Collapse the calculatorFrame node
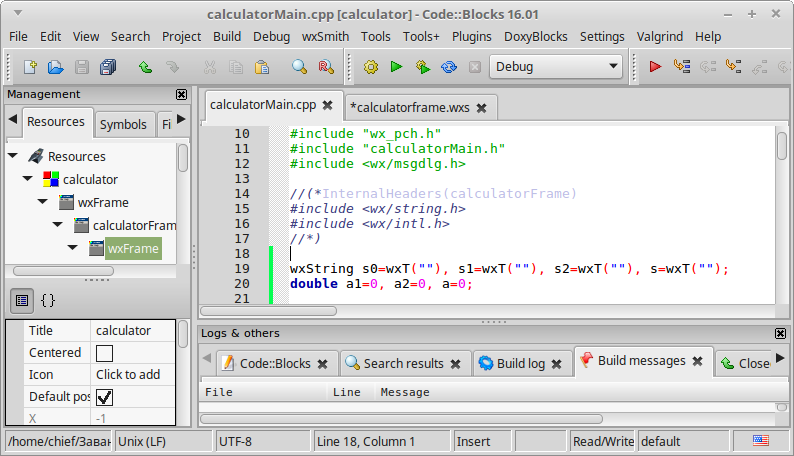This screenshot has width=794, height=456. [57, 225]
